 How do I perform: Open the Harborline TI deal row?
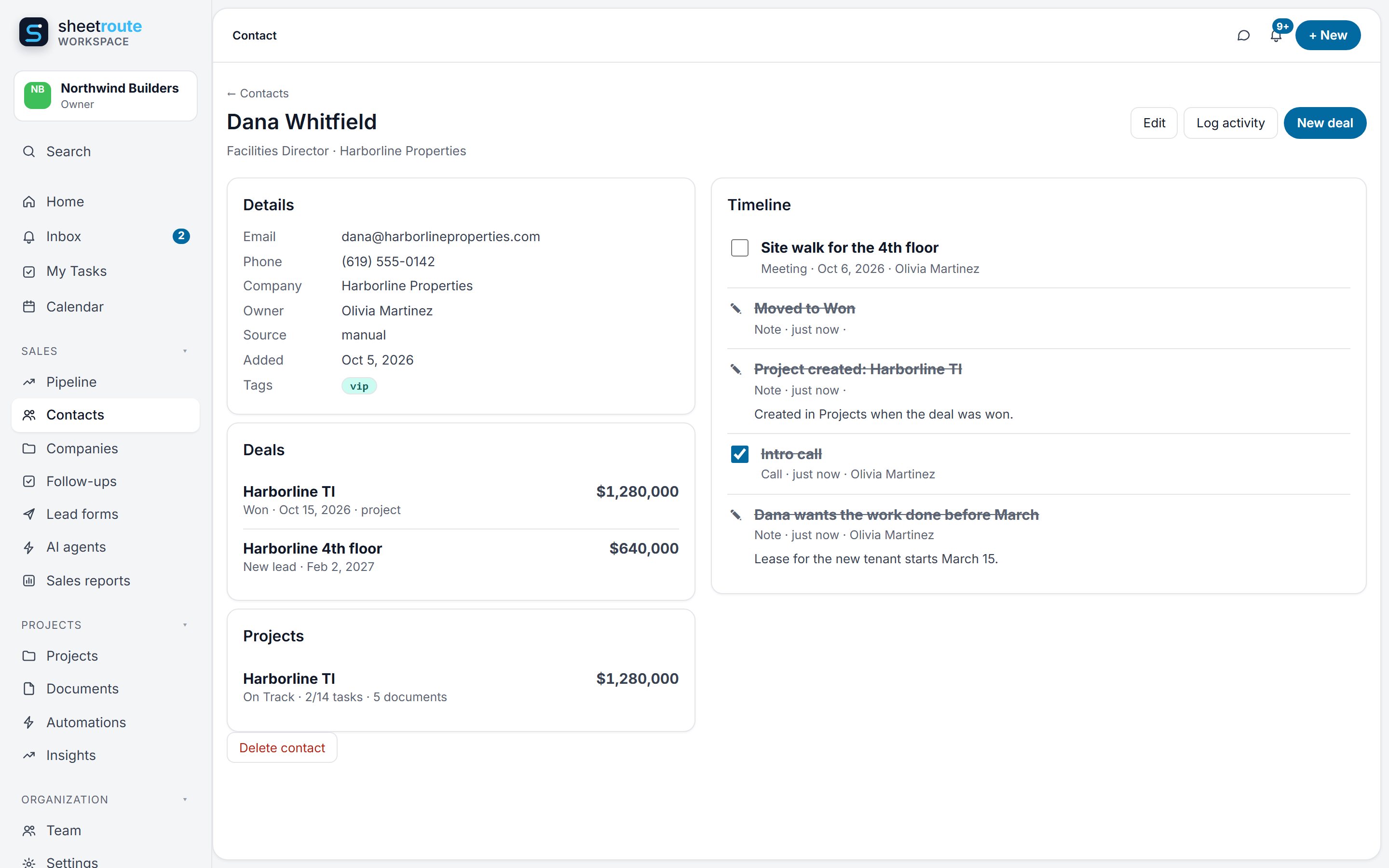(461, 500)
